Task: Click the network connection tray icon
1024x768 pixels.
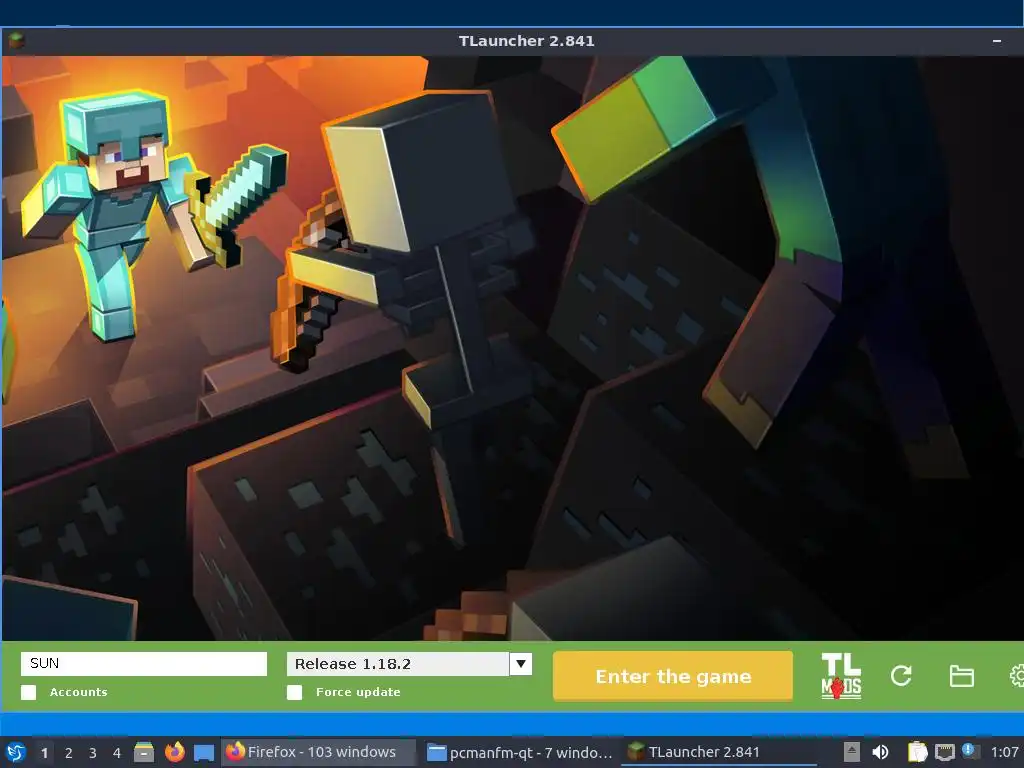Action: 944,752
